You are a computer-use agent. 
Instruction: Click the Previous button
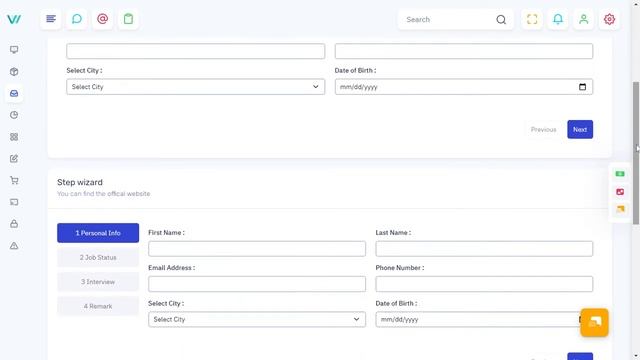(x=543, y=129)
